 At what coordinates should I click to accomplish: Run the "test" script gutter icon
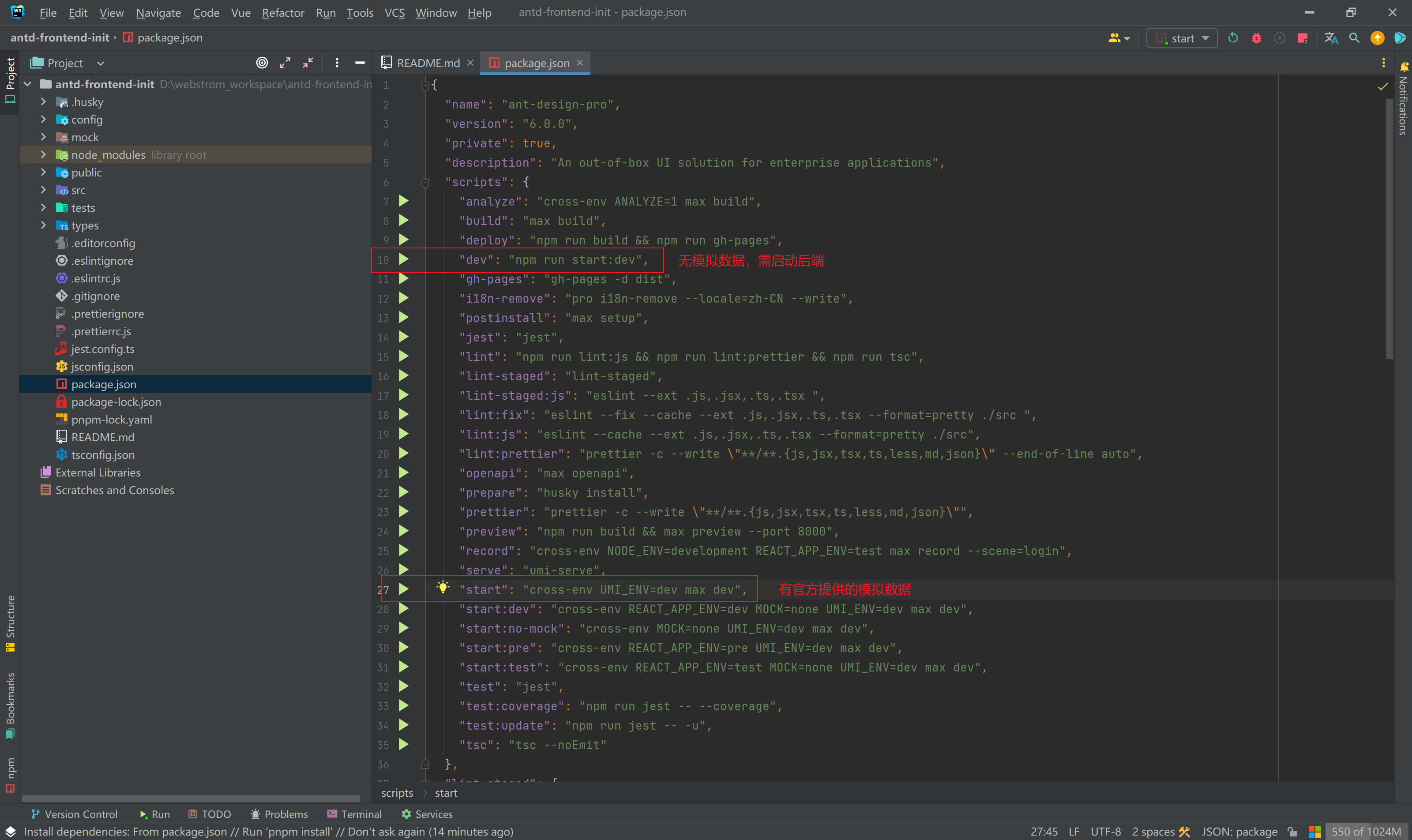(403, 686)
